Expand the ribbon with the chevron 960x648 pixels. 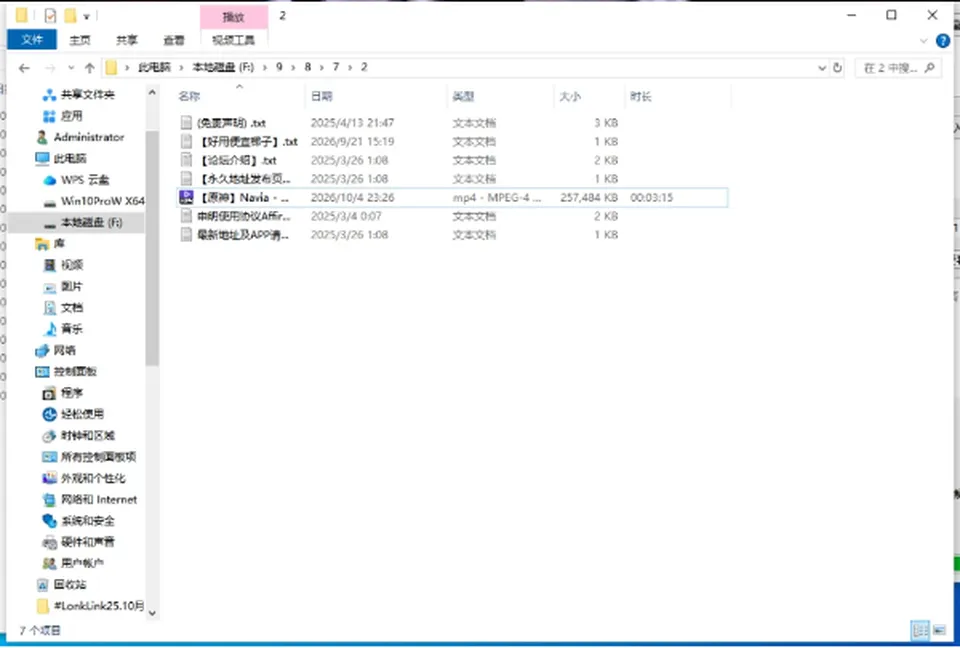pos(923,41)
